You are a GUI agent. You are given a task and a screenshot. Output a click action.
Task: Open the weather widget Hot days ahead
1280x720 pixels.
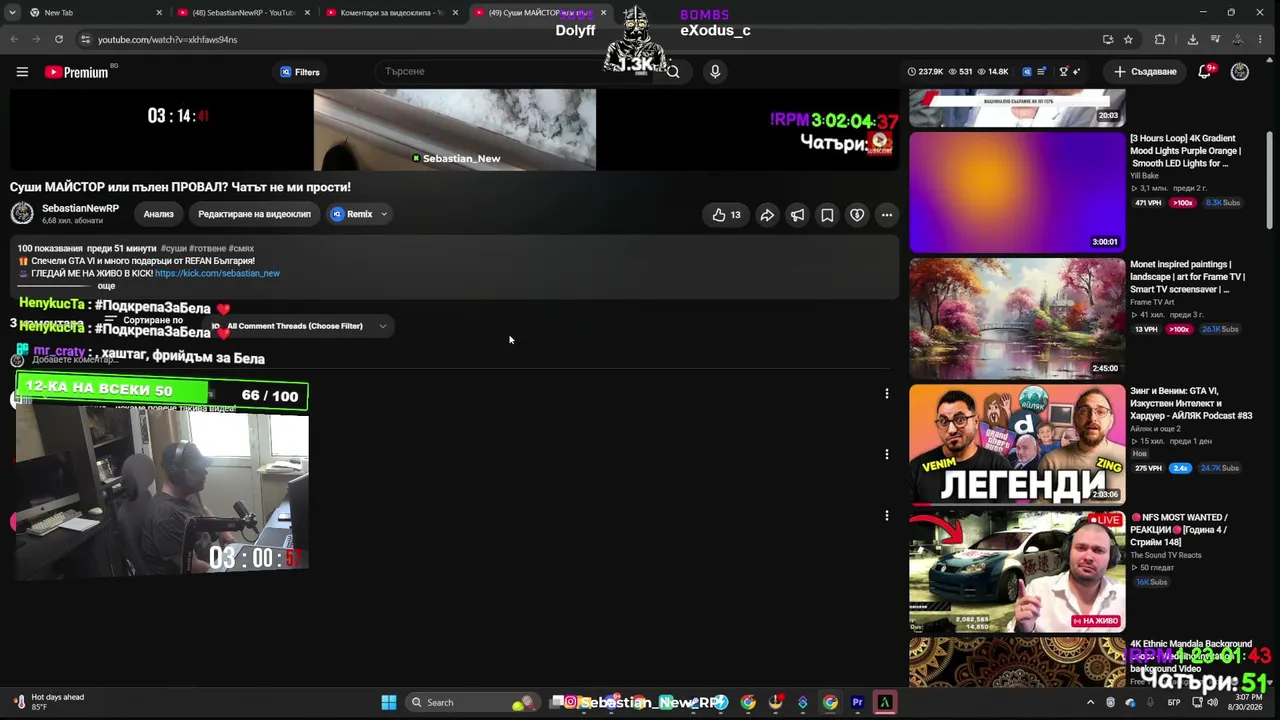point(48,702)
